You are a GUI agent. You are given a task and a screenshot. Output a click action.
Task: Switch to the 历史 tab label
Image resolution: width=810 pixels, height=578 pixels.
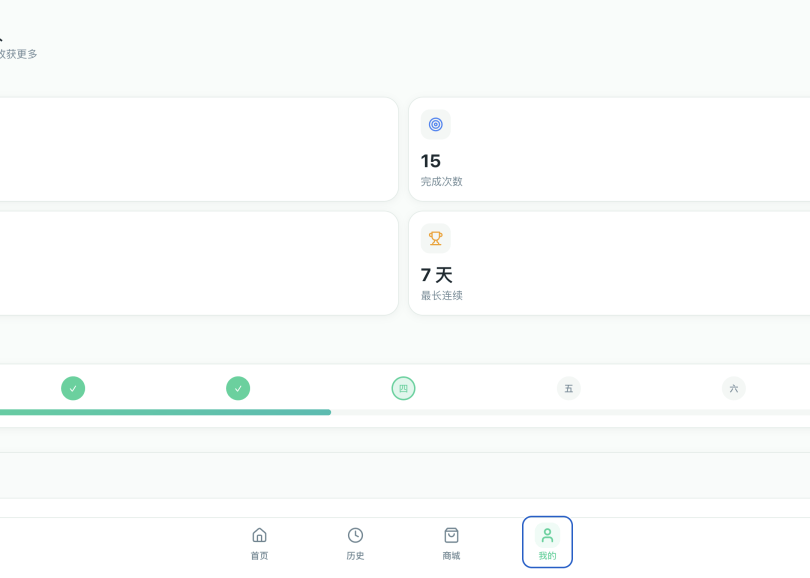(x=355, y=556)
